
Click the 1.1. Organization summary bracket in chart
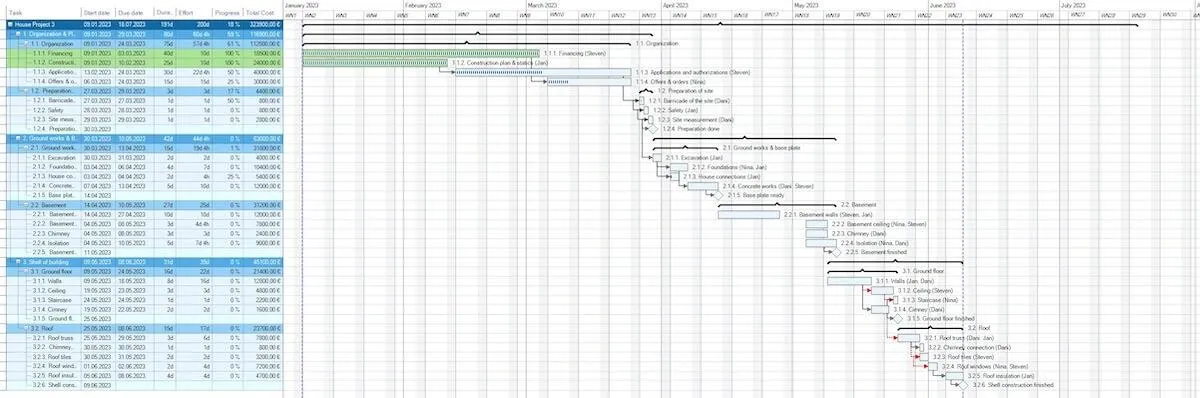coord(467,43)
